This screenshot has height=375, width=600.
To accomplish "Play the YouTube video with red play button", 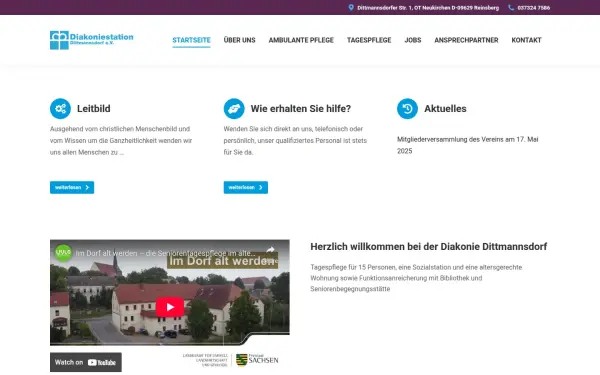I will 170,307.
